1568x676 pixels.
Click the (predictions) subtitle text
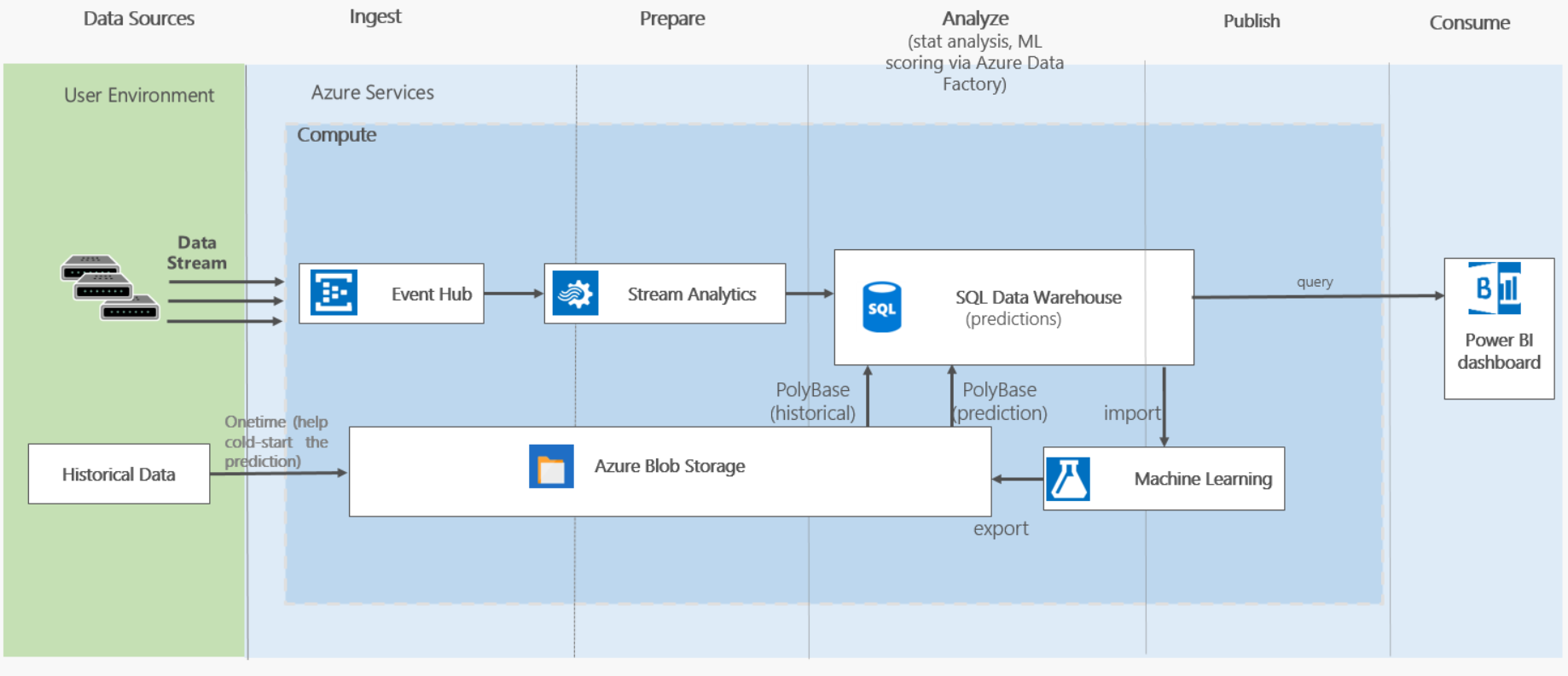pyautogui.click(x=1013, y=319)
